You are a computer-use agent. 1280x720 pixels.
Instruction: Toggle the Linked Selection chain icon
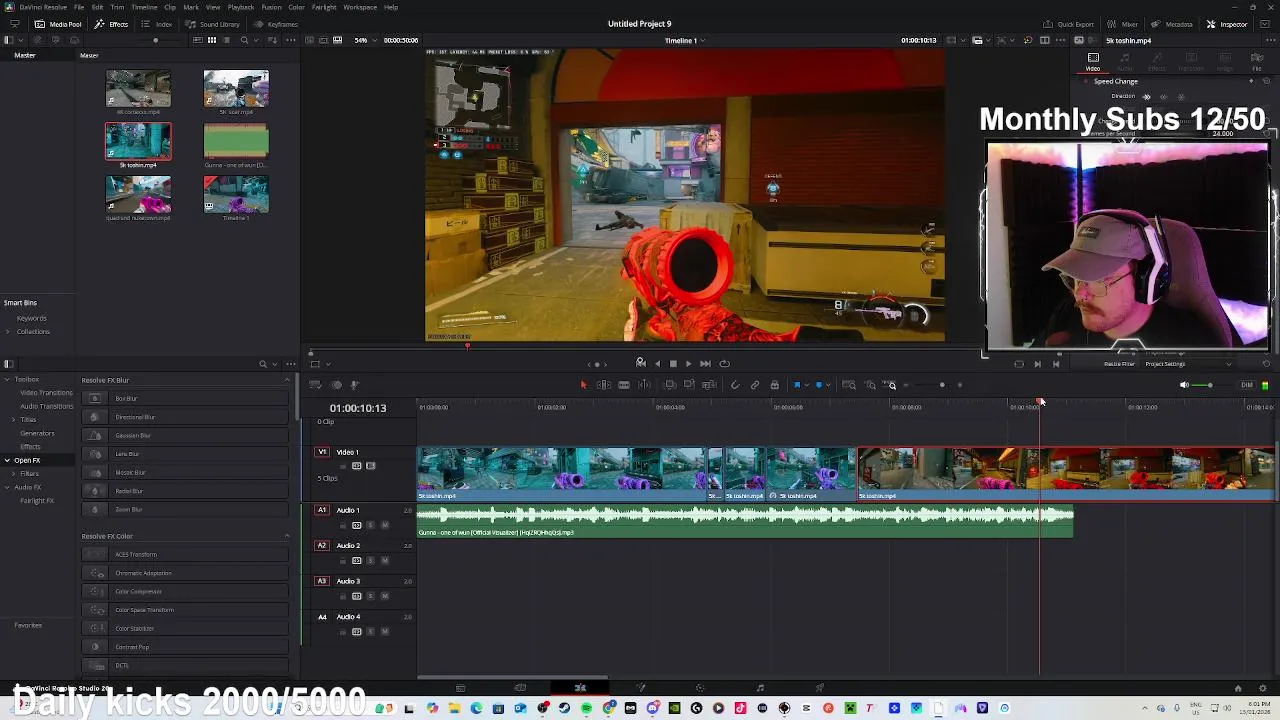(755, 385)
